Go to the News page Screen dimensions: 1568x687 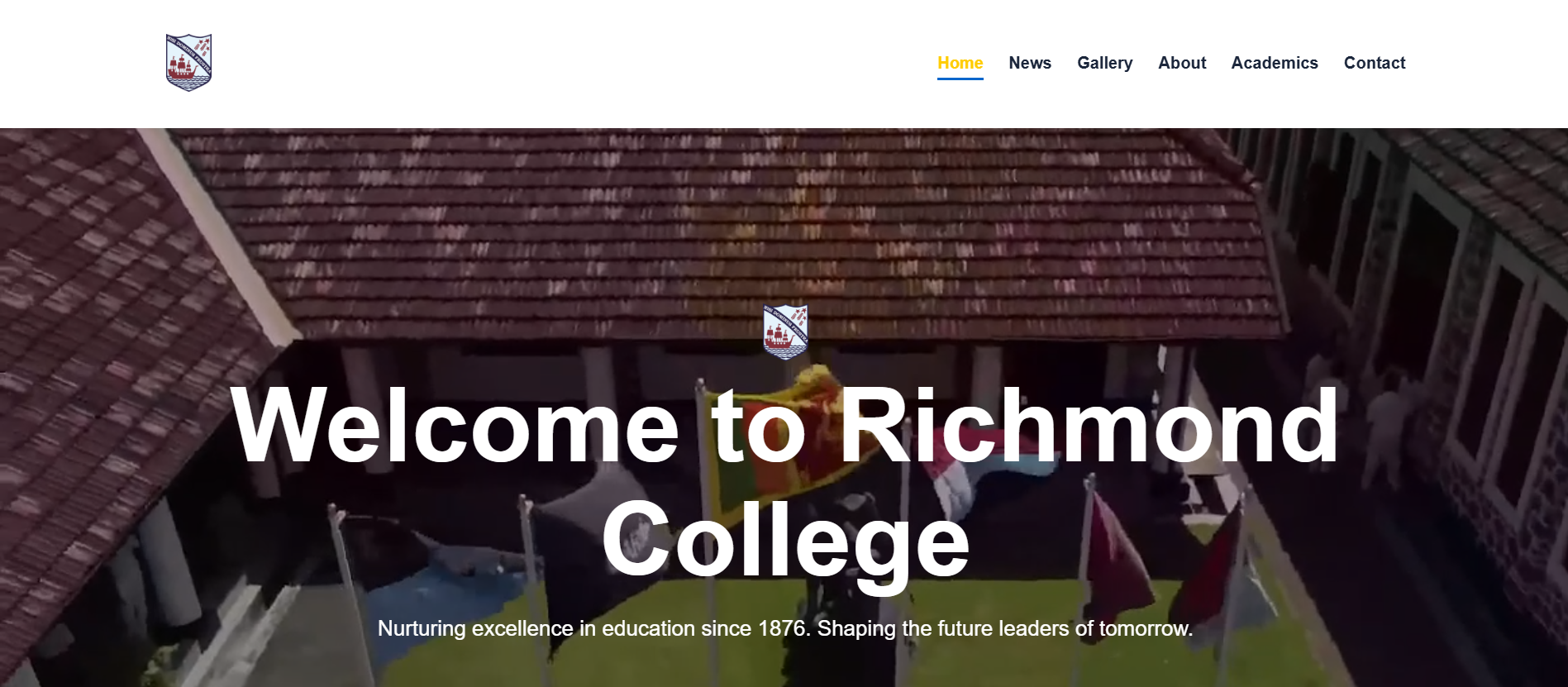(x=1030, y=63)
